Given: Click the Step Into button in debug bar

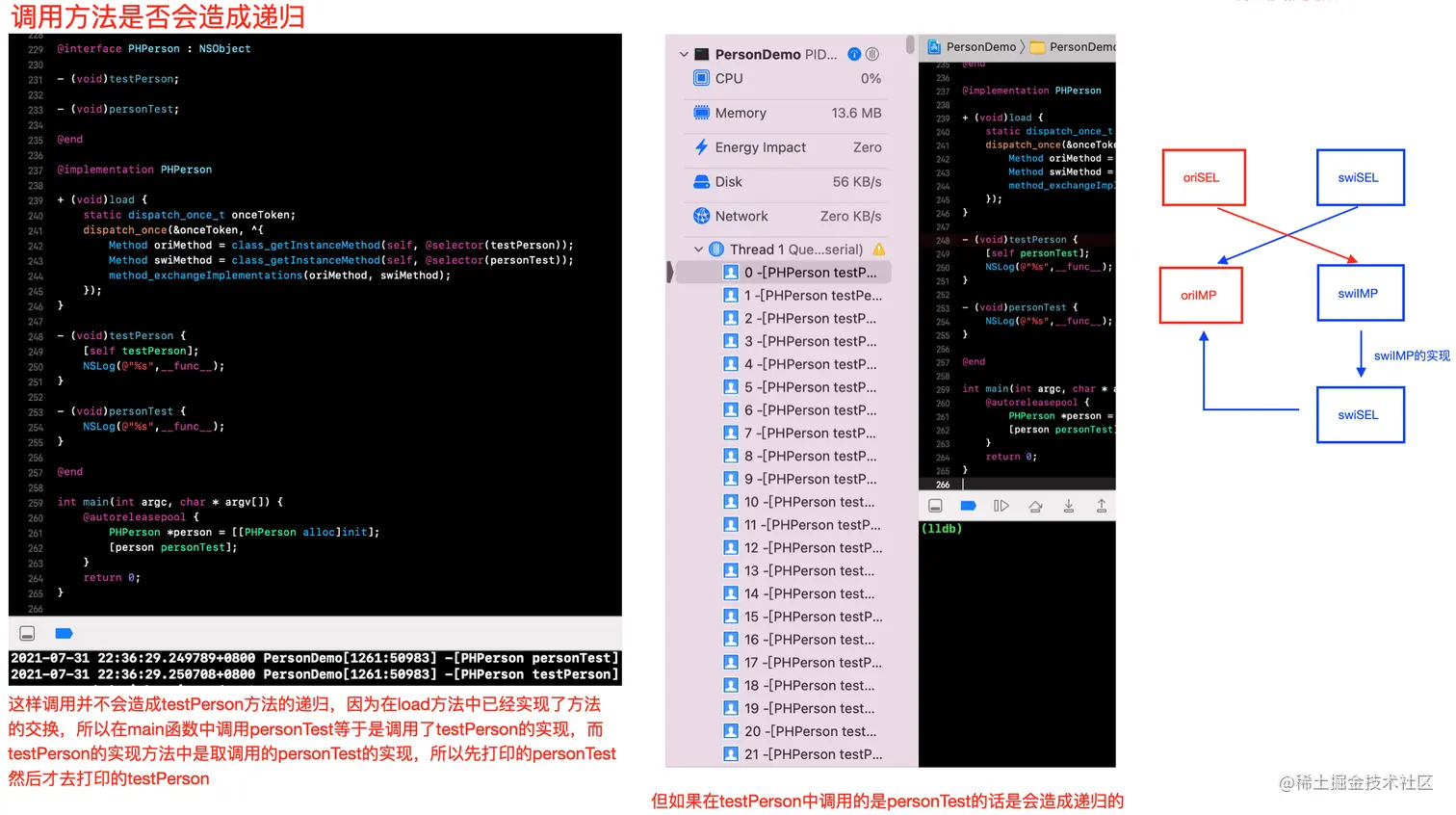Looking at the screenshot, I should coord(1068,505).
